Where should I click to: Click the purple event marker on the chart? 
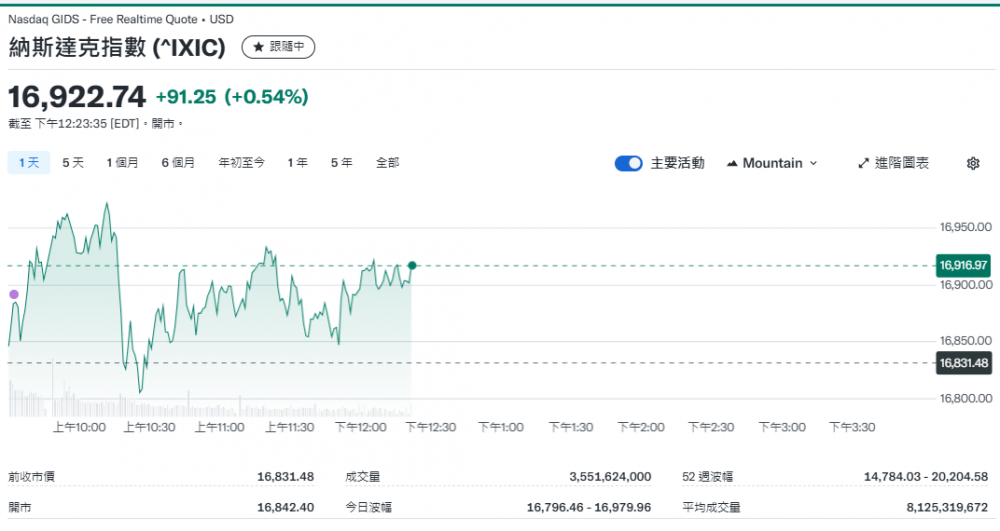(14, 294)
